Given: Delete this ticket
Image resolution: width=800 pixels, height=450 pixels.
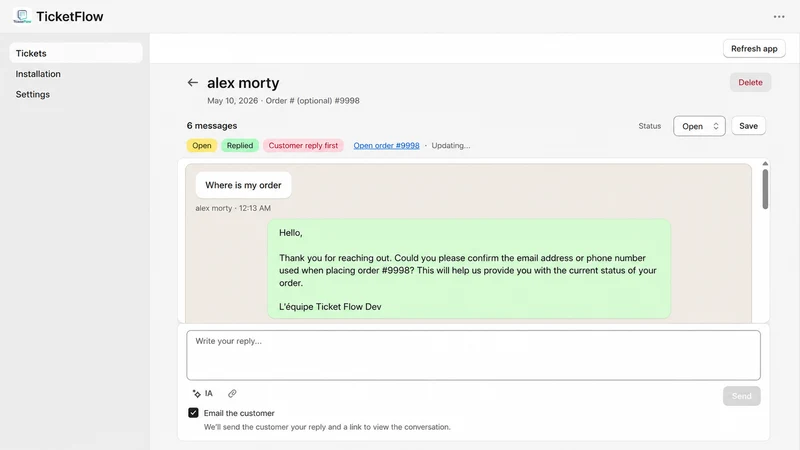Looking at the screenshot, I should click(750, 82).
